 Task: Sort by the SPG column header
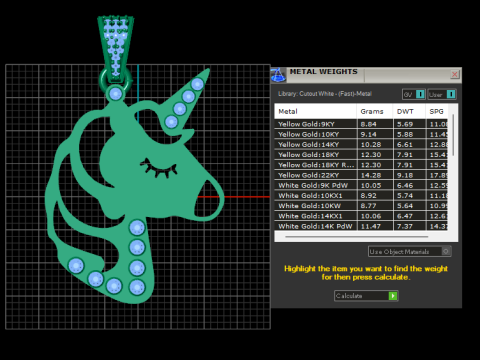point(437,111)
